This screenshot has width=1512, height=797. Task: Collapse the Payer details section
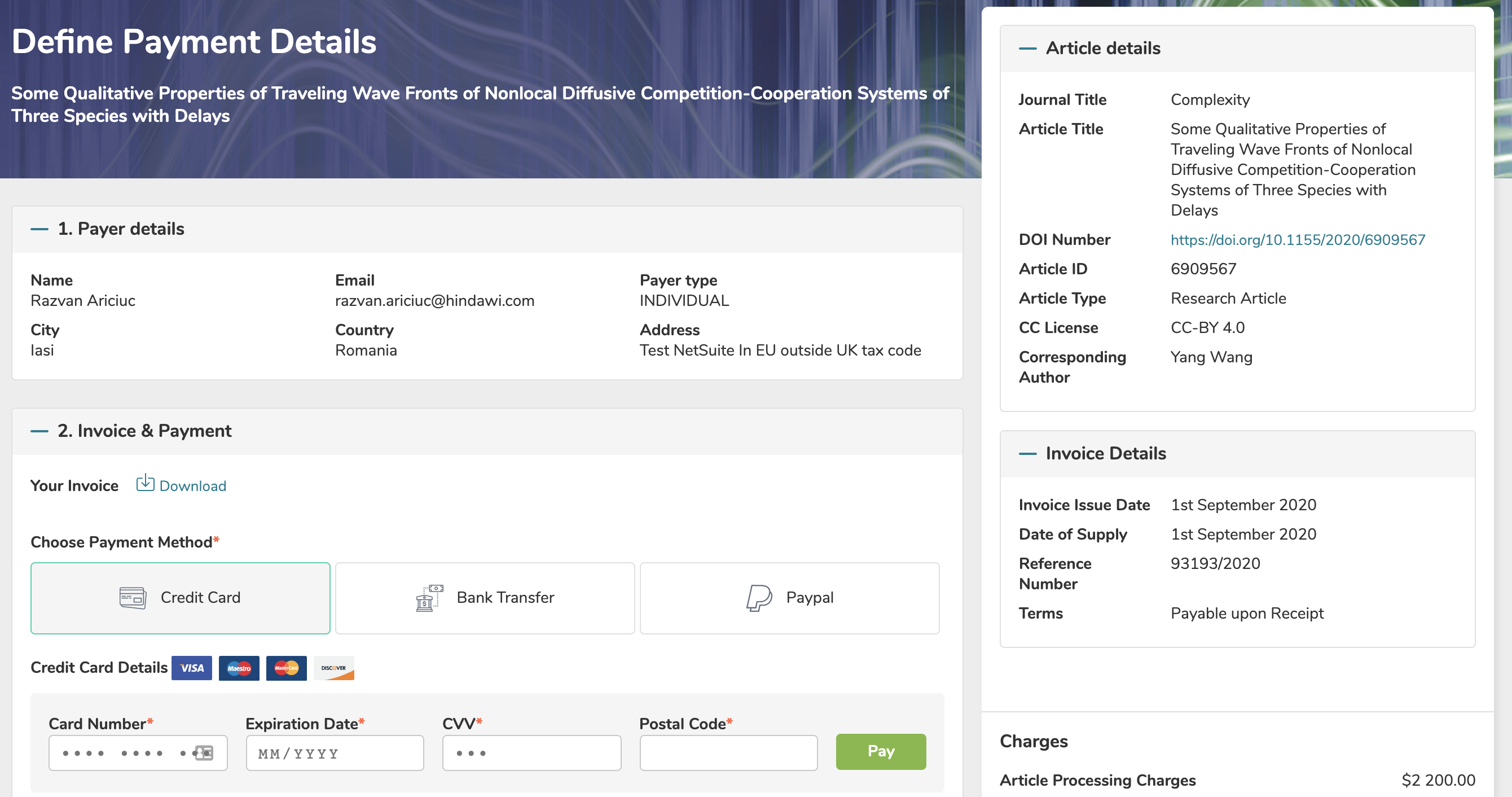(39, 229)
